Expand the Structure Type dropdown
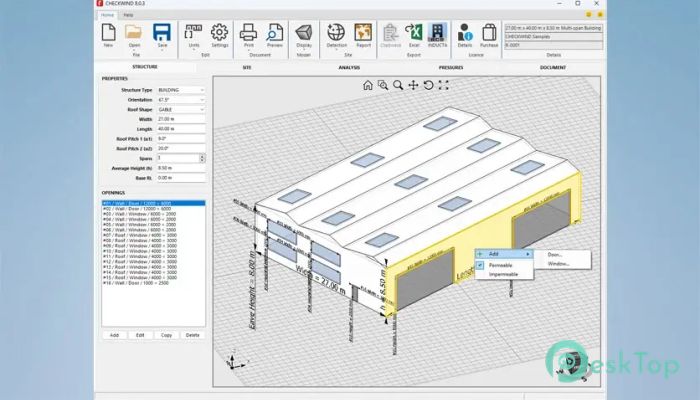 (x=202, y=90)
